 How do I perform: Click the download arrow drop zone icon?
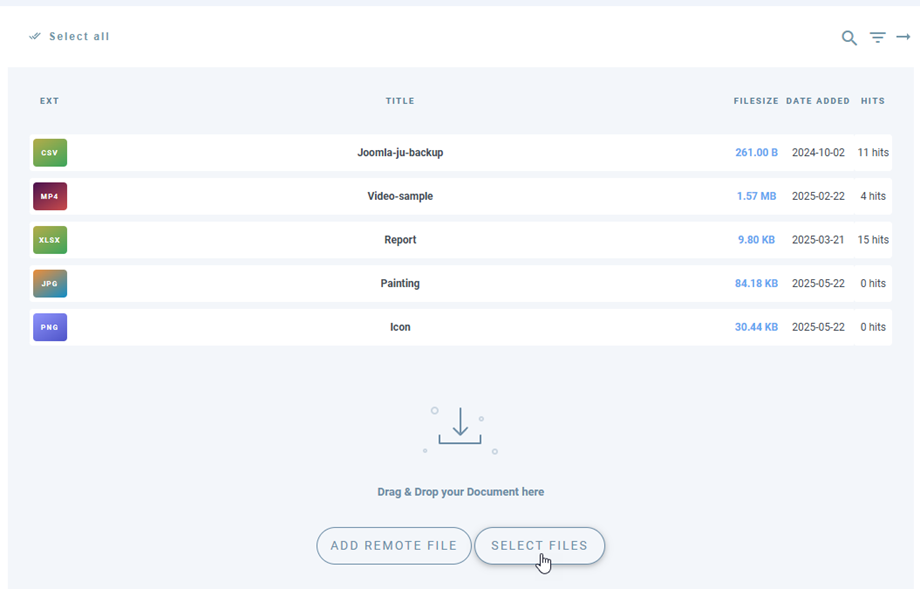(460, 427)
